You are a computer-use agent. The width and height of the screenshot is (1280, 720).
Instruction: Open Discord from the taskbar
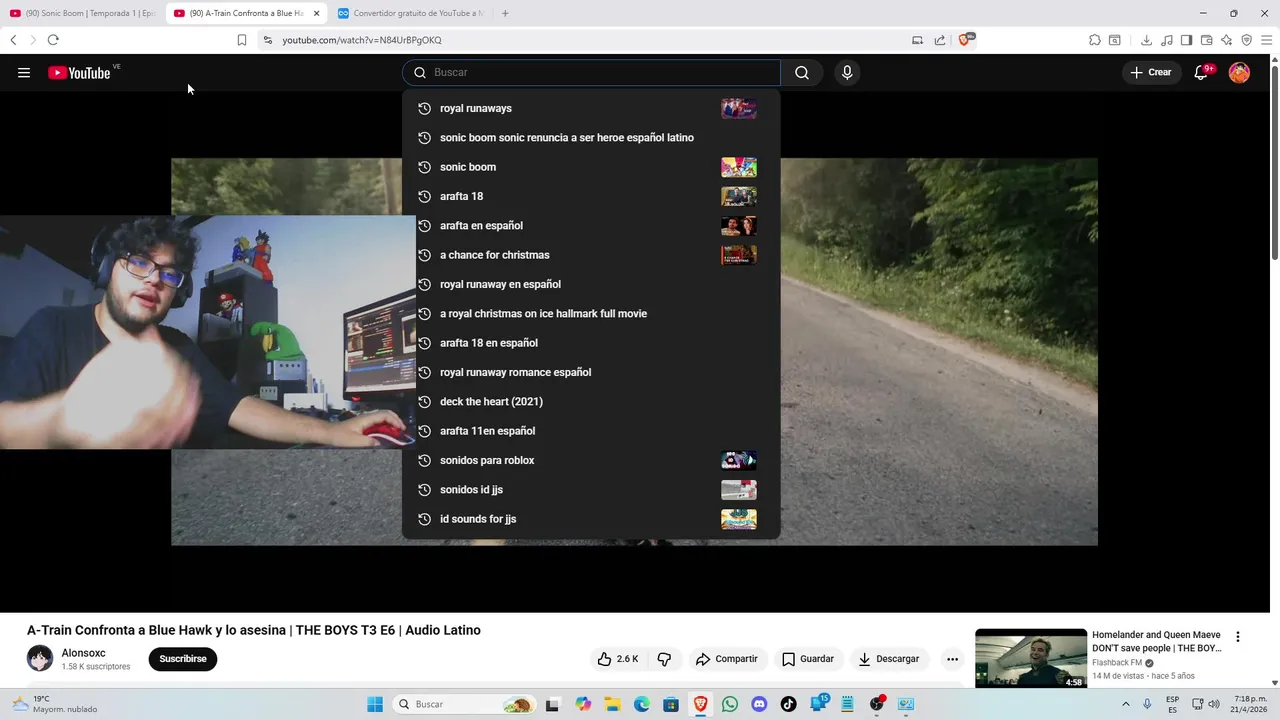(759, 704)
